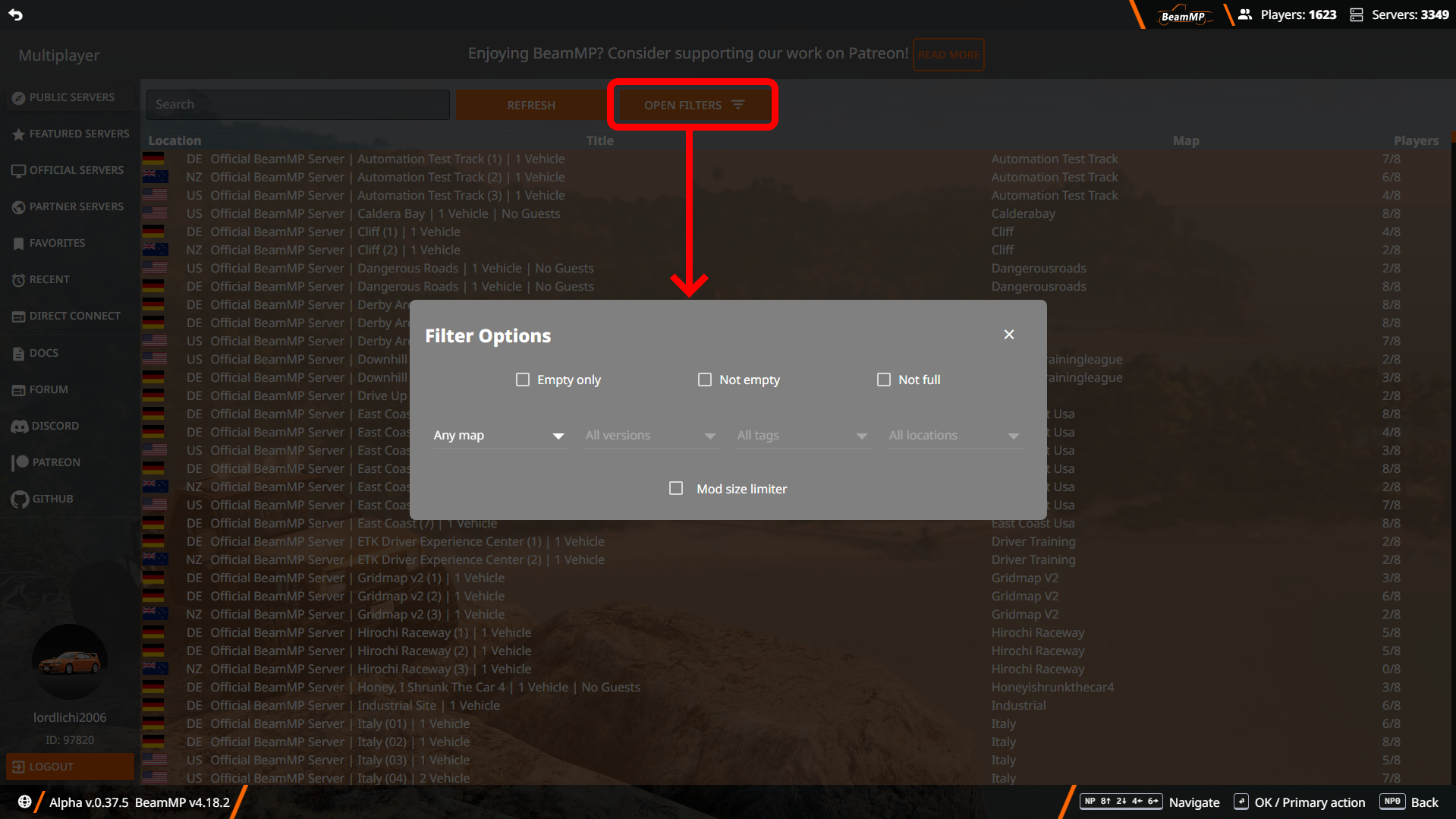The image size is (1456, 819).
Task: Select the NZ Cliff (2) server
Action: [x=797, y=250]
